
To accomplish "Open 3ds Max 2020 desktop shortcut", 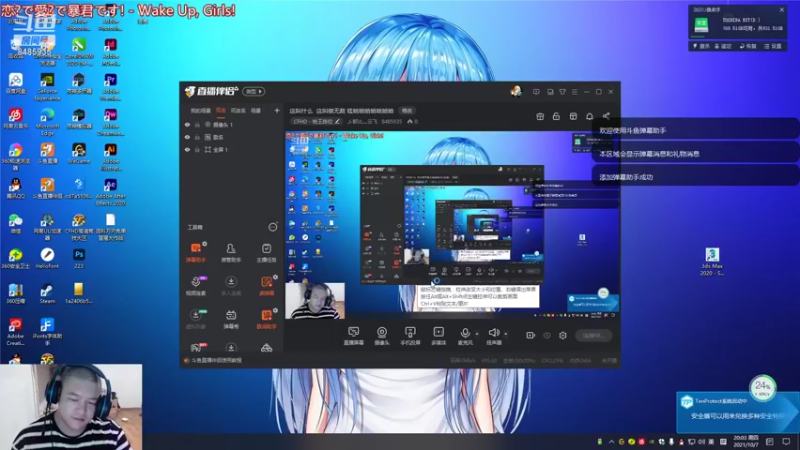I will coord(712,262).
